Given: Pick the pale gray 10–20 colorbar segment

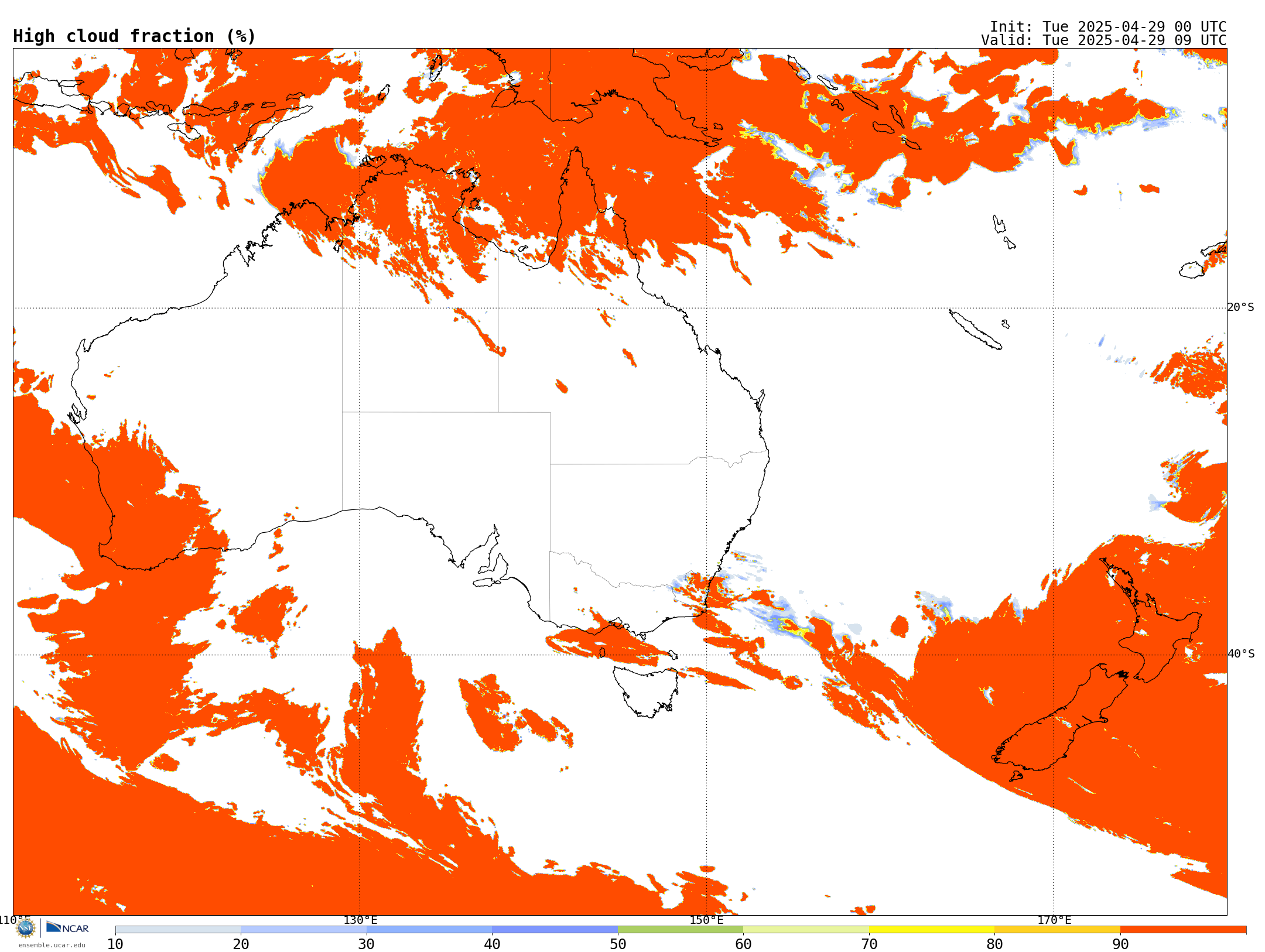Looking at the screenshot, I should pos(178,930).
